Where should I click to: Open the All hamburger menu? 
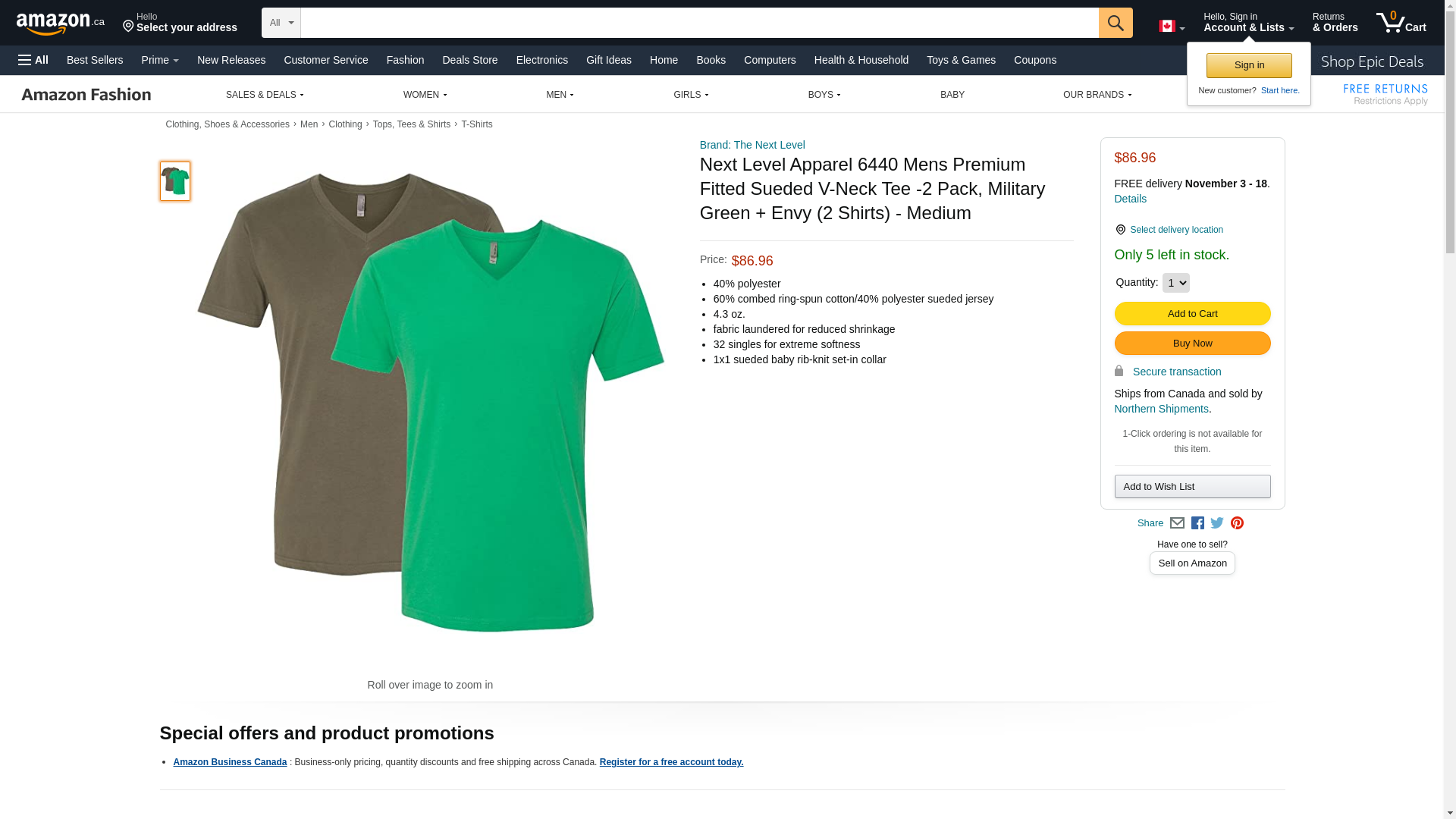coord(33,60)
